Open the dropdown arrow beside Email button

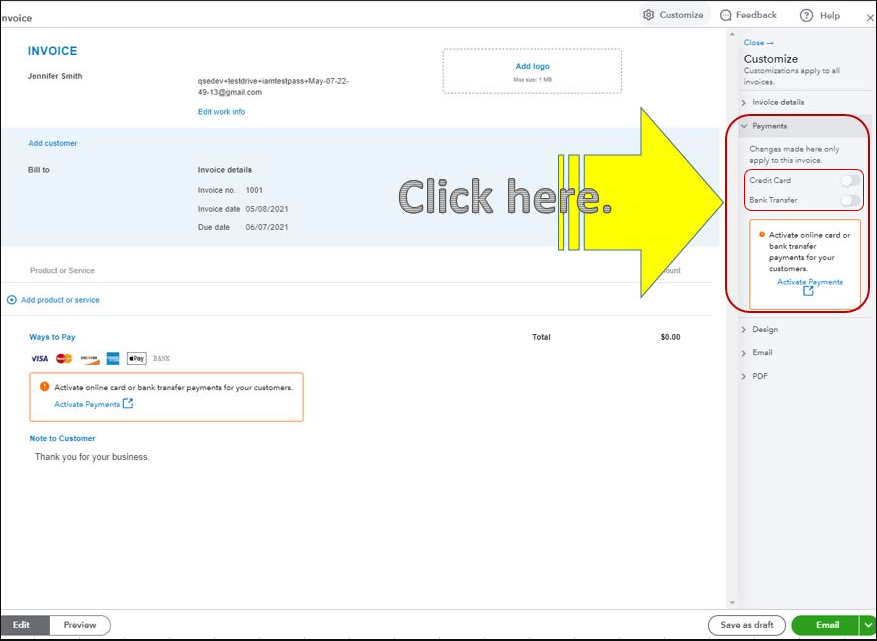(x=867, y=625)
